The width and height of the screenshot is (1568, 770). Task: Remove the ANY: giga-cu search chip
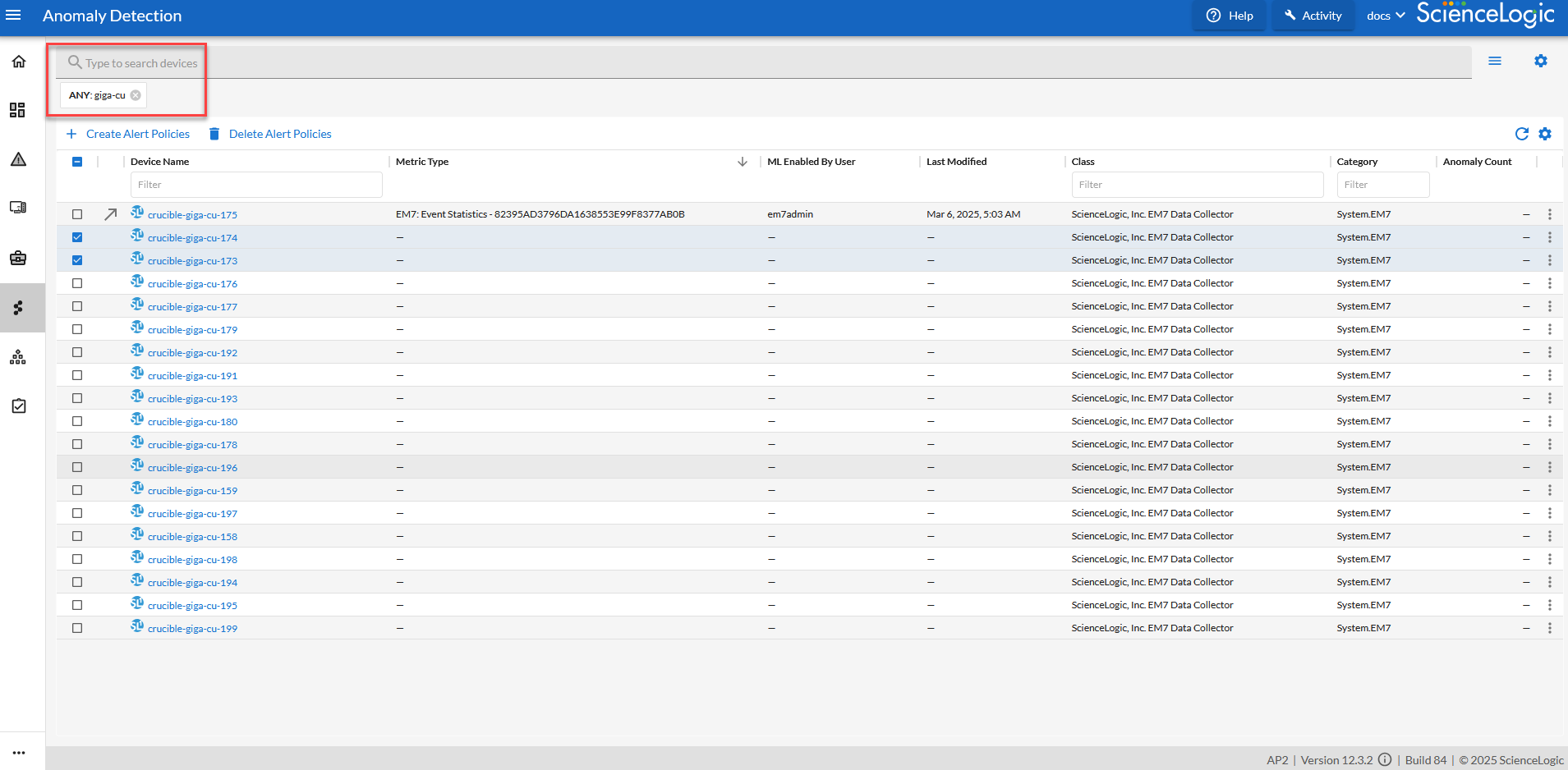coord(136,95)
